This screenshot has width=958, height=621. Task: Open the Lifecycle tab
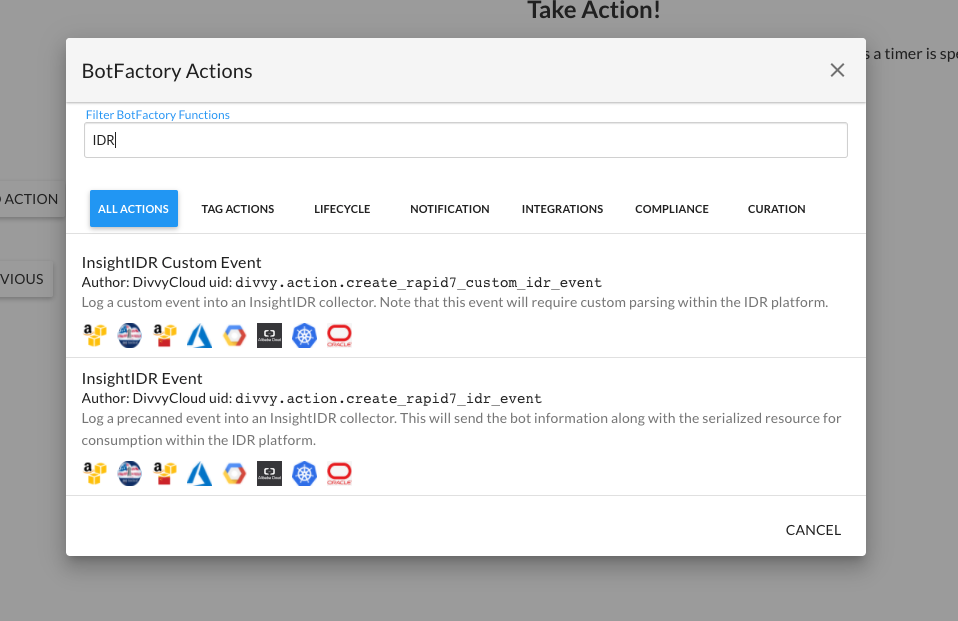point(342,209)
